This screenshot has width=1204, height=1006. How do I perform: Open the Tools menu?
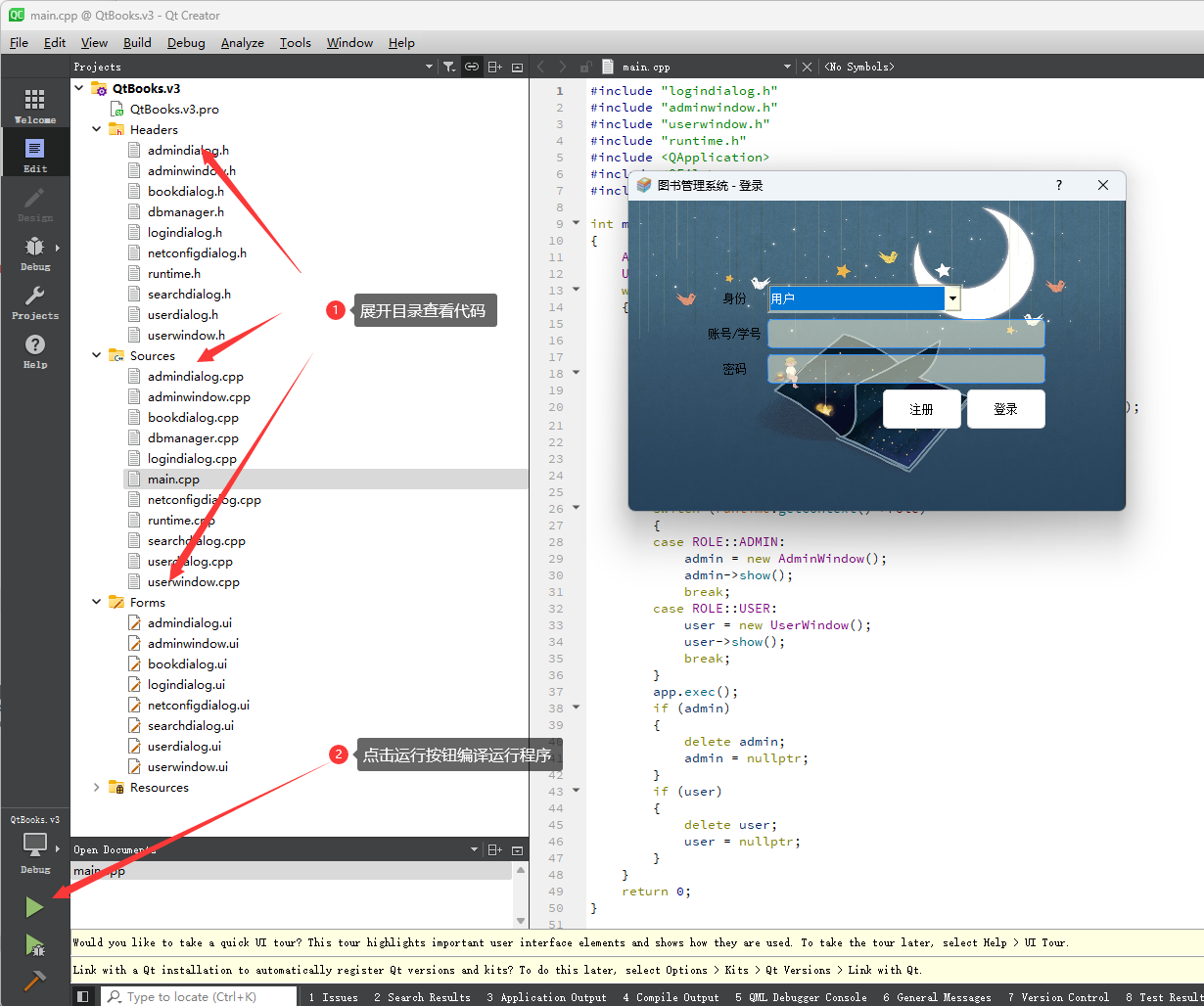[x=295, y=42]
